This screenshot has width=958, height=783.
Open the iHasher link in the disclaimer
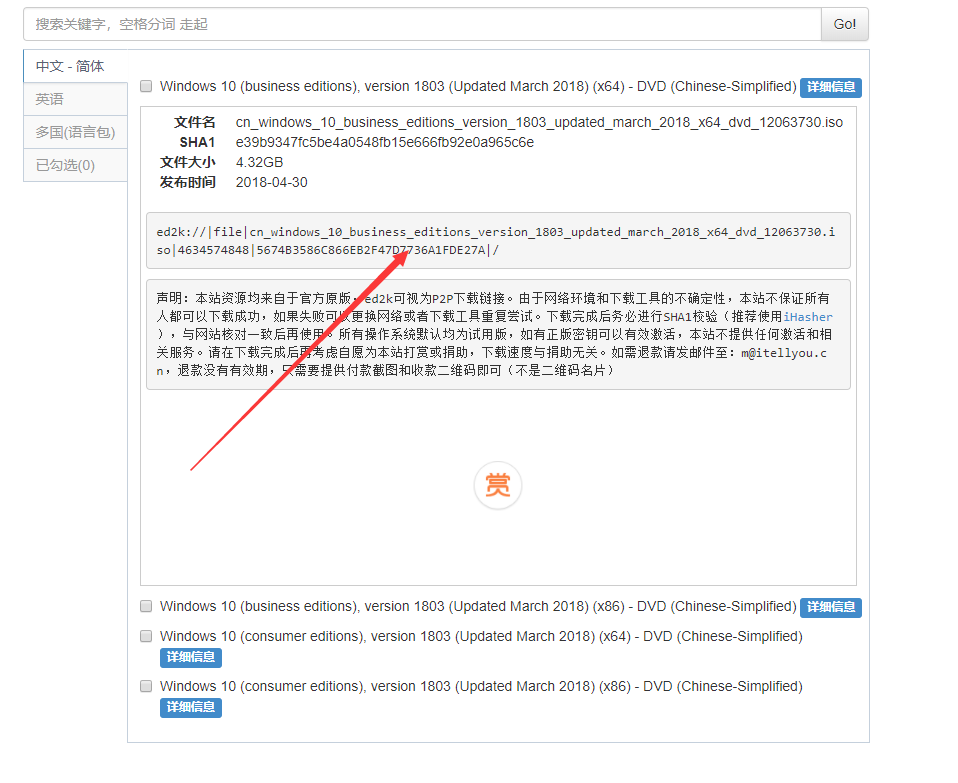click(808, 317)
